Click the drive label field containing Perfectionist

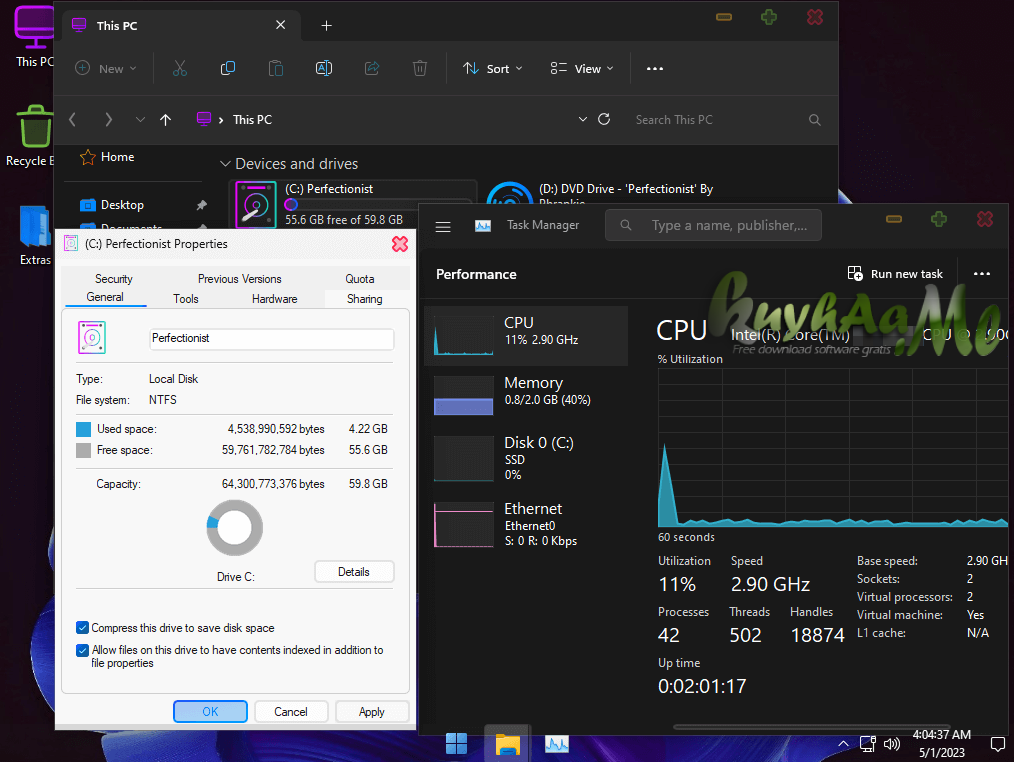(x=272, y=338)
